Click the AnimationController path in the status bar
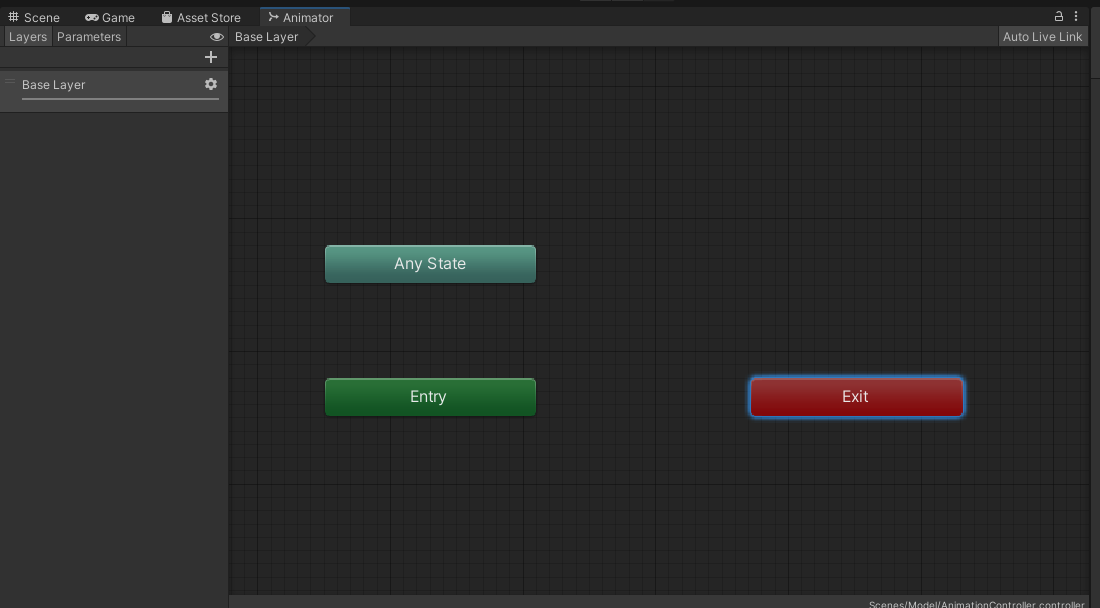Screen dimensions: 1100x608 [975, 603]
